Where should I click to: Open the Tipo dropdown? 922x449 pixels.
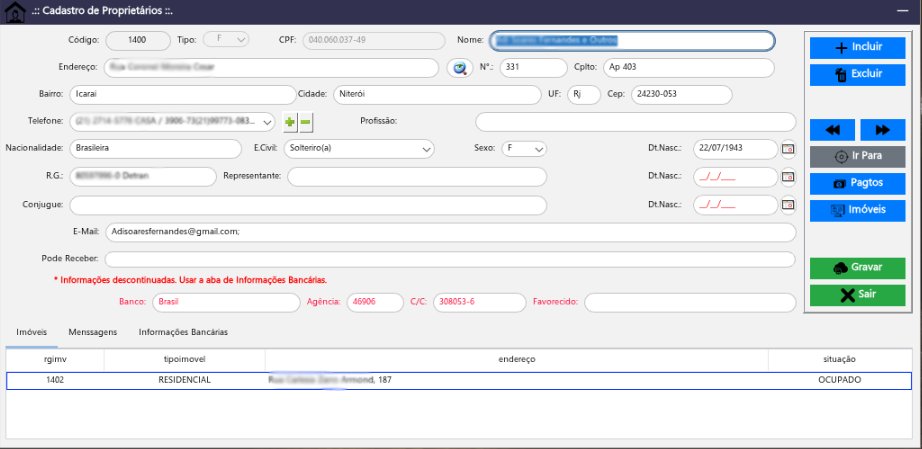click(x=240, y=40)
